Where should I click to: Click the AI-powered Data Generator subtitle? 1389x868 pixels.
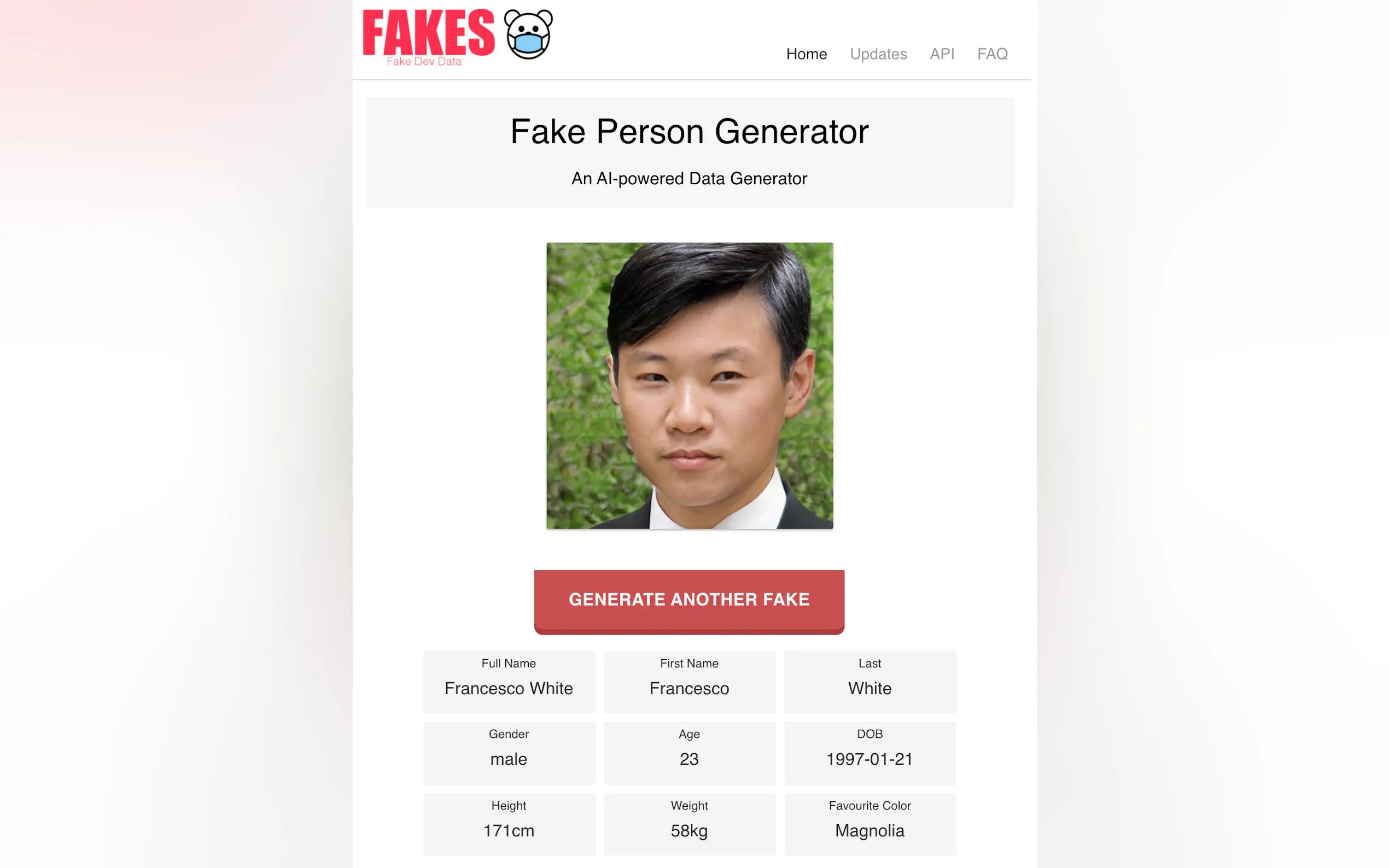pos(689,179)
